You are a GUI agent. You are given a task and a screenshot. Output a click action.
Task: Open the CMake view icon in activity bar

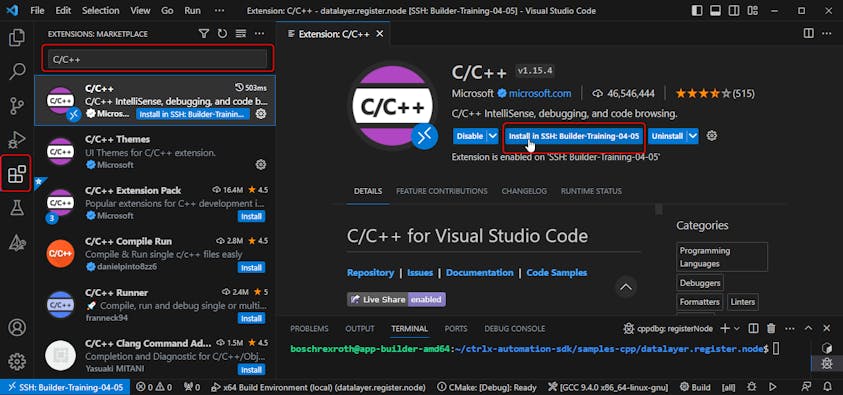[17, 243]
